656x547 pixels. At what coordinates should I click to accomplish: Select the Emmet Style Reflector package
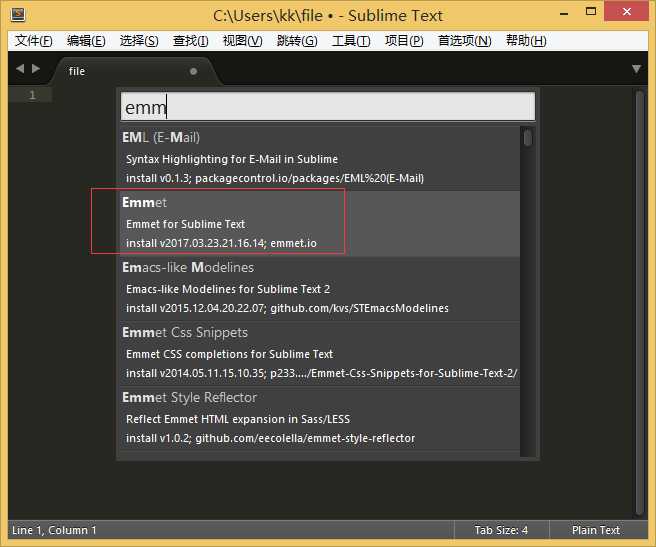320,418
